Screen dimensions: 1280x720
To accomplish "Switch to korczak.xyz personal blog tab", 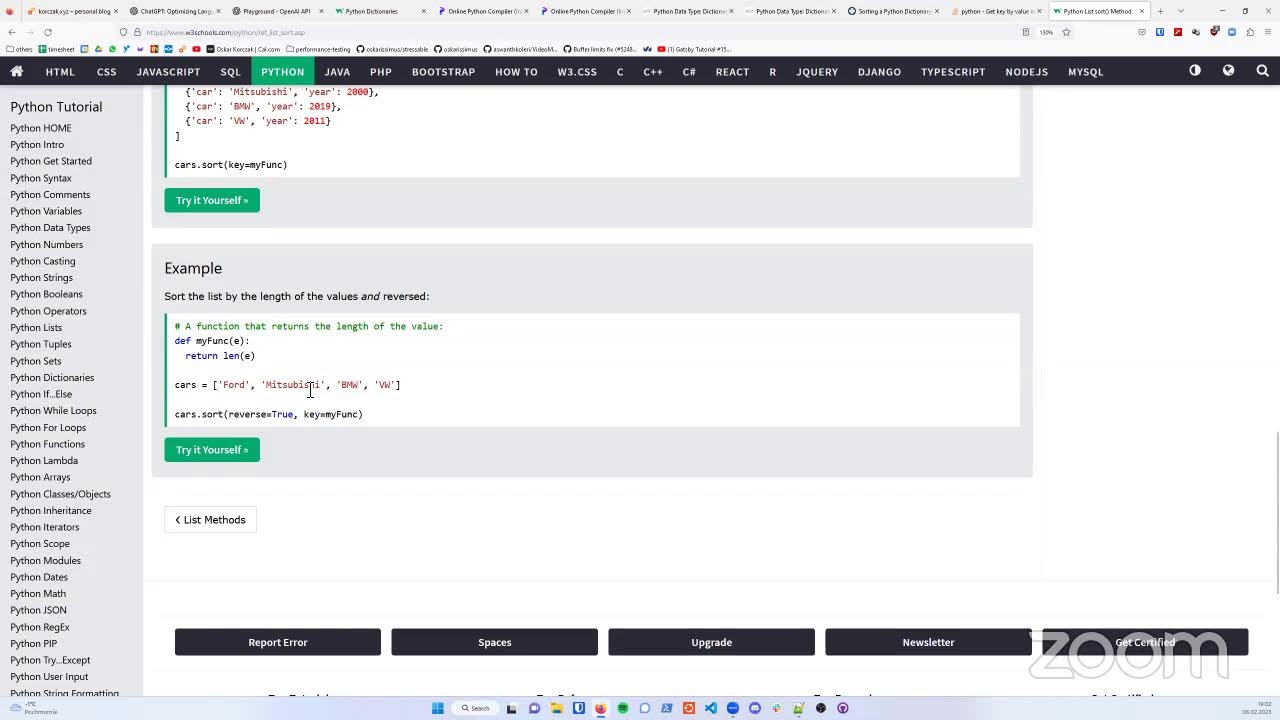I will pos(73,11).
